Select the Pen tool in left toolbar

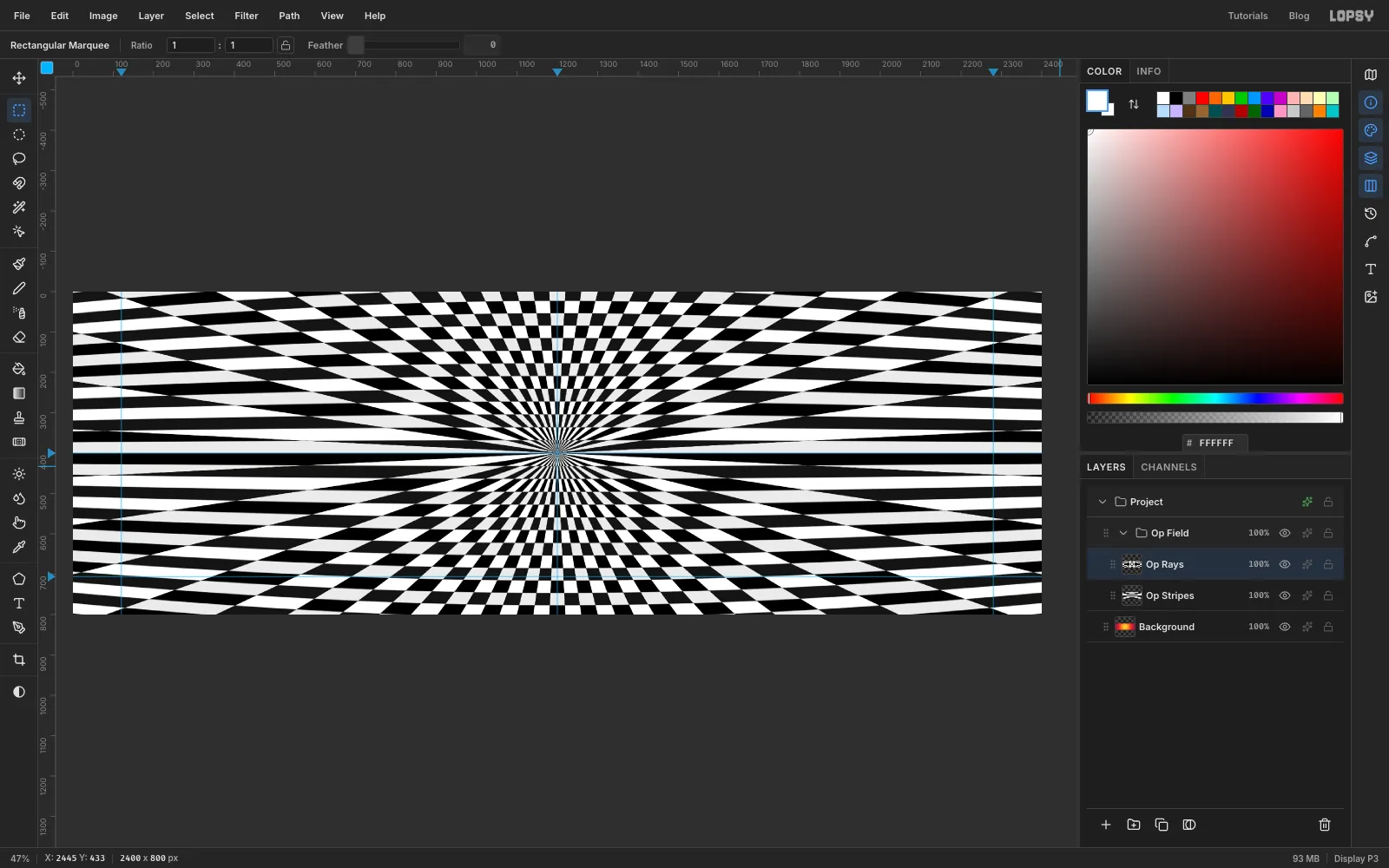(x=19, y=628)
